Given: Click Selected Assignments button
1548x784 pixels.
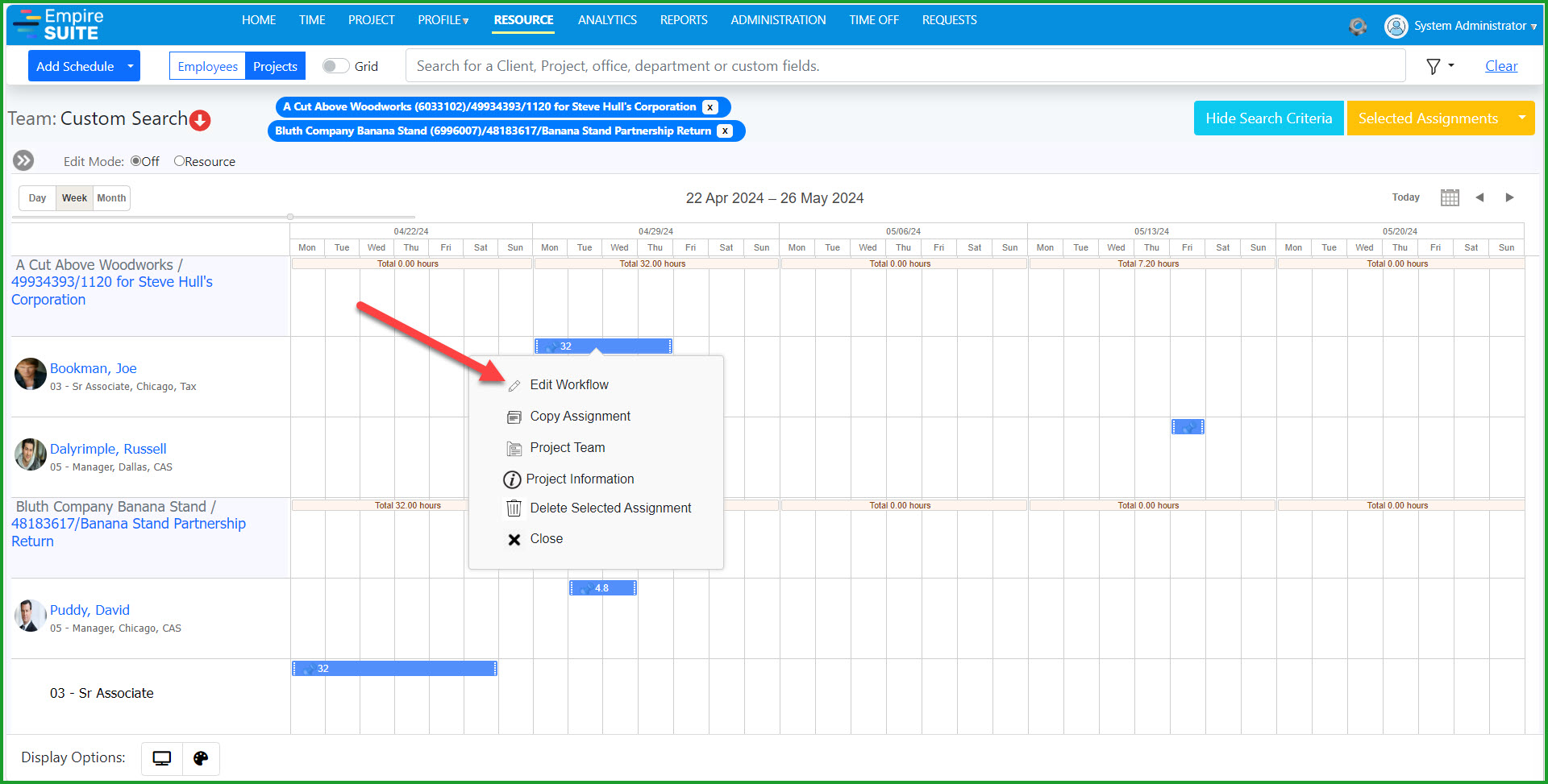Looking at the screenshot, I should coord(1428,118).
